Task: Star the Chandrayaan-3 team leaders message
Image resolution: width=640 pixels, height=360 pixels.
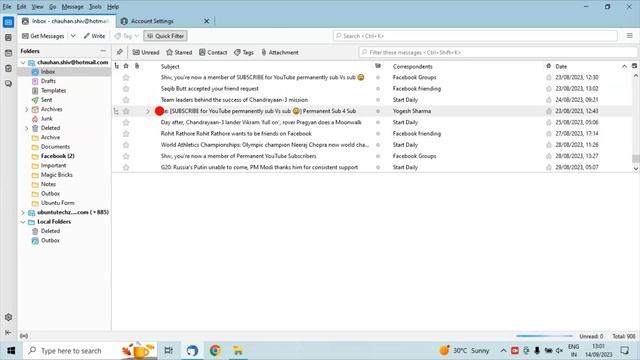Action: 126,100
